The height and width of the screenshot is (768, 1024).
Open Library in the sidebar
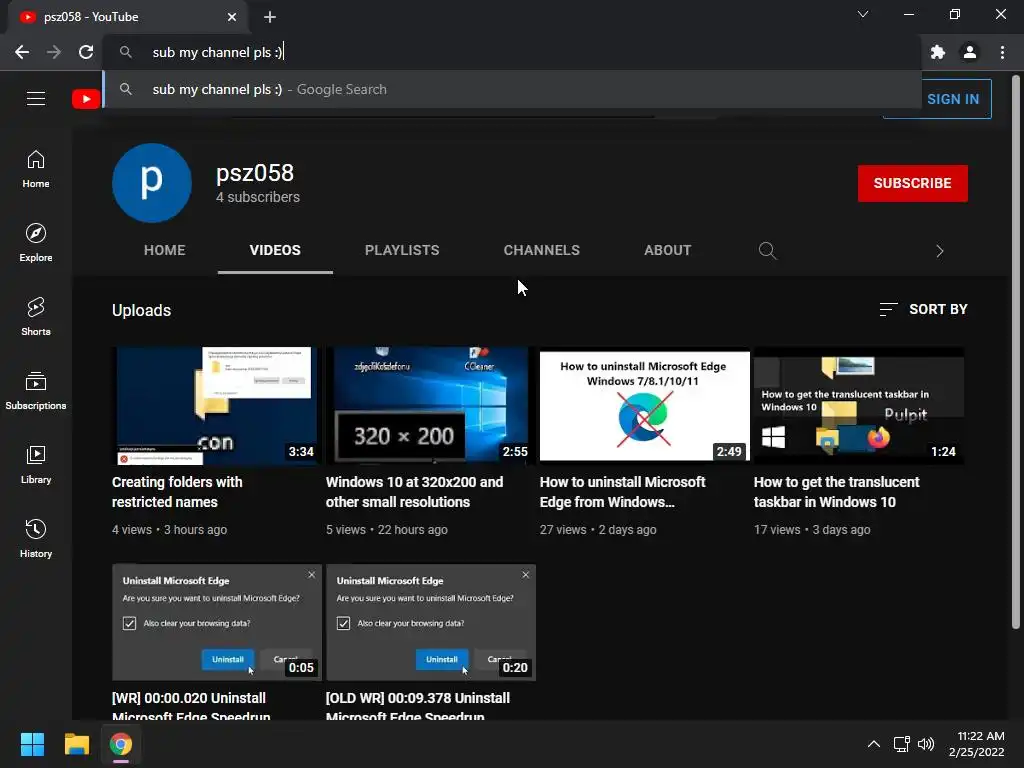coord(36,465)
